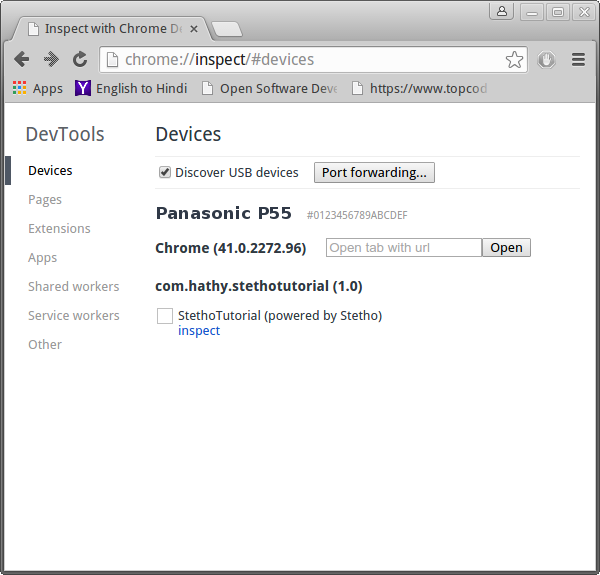Screen dimensions: 600x575
Task: Open a new tab with the blank tab button
Action: [x=227, y=29]
